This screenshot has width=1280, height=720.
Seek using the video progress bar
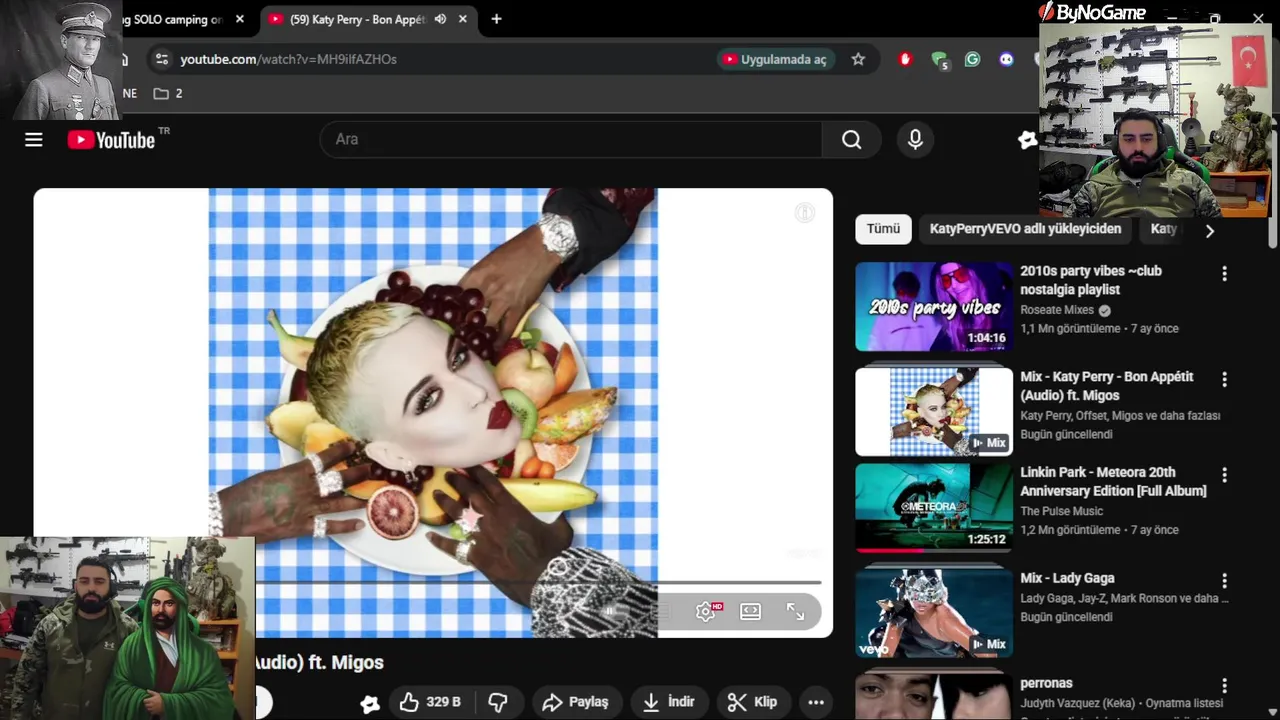(538, 582)
